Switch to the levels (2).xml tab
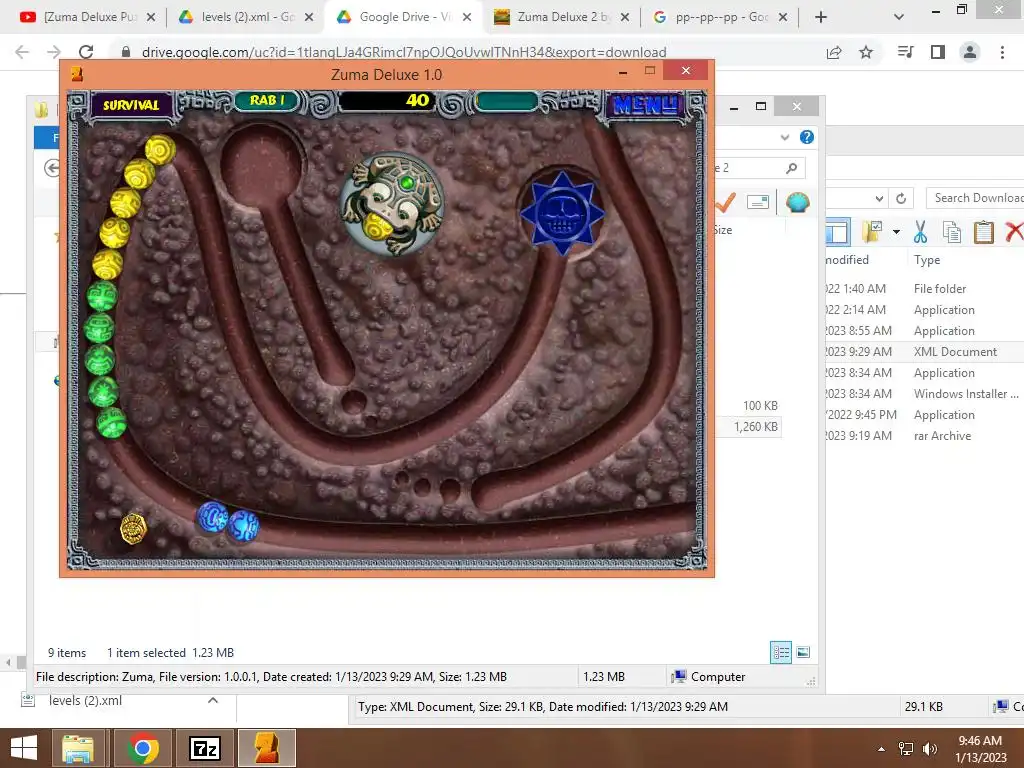The height and width of the screenshot is (768, 1024). 246,17
